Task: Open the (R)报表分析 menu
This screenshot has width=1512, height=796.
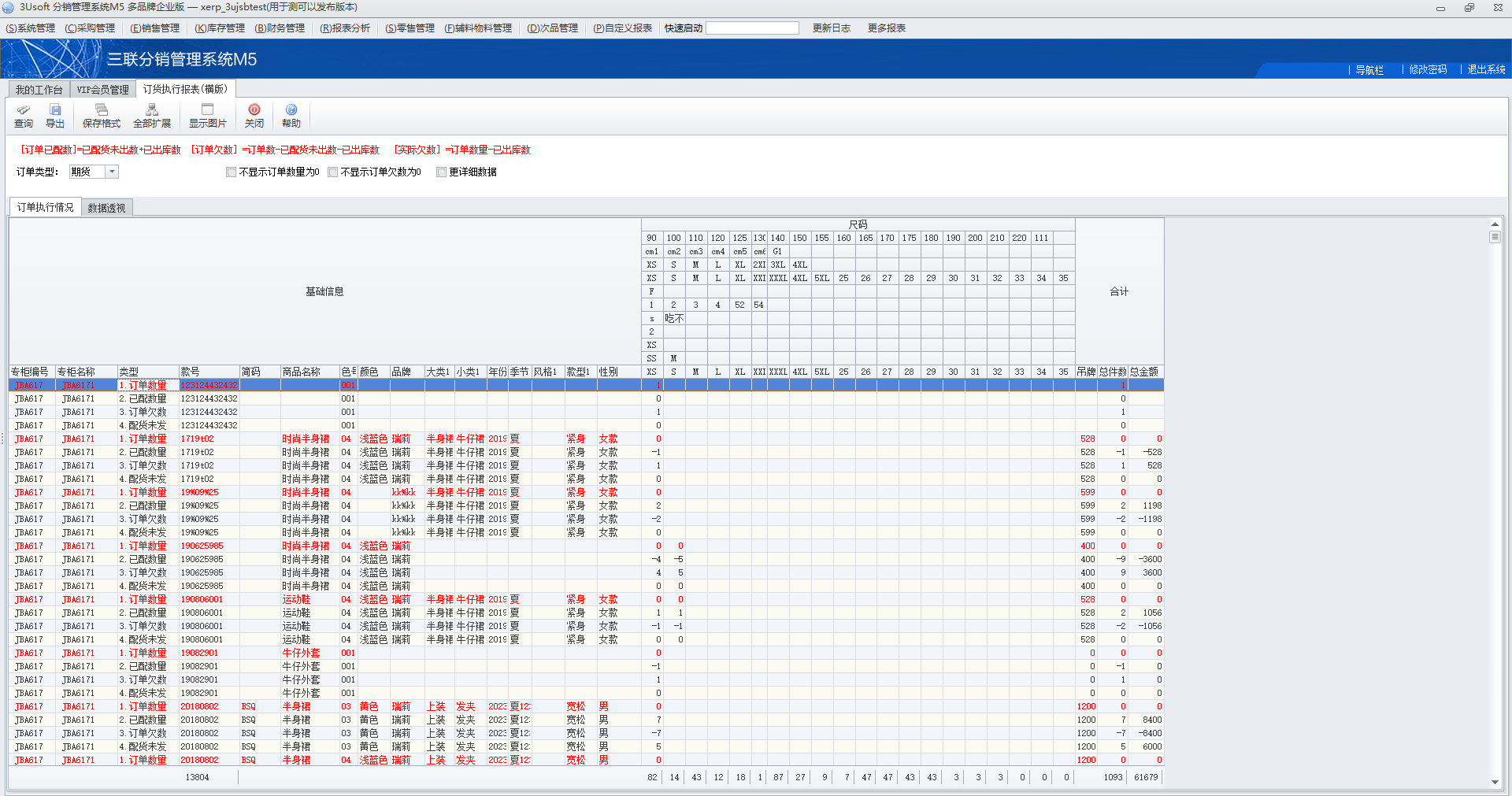Action: (345, 28)
